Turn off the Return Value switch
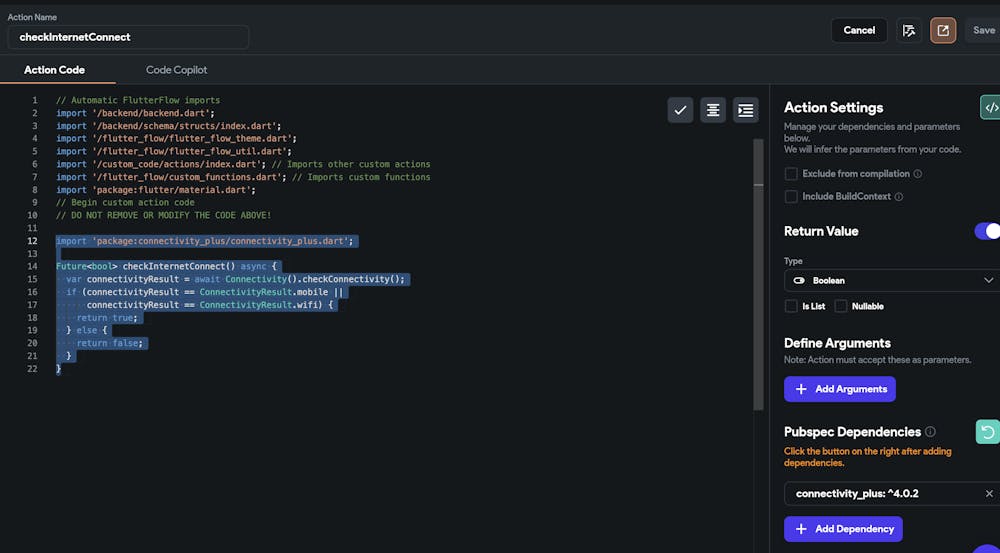Screen dimensions: 1000x553 pyautogui.click(x=986, y=231)
